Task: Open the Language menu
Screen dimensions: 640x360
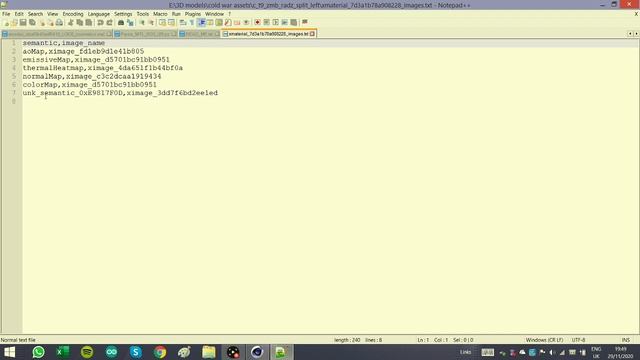Action: pos(99,14)
